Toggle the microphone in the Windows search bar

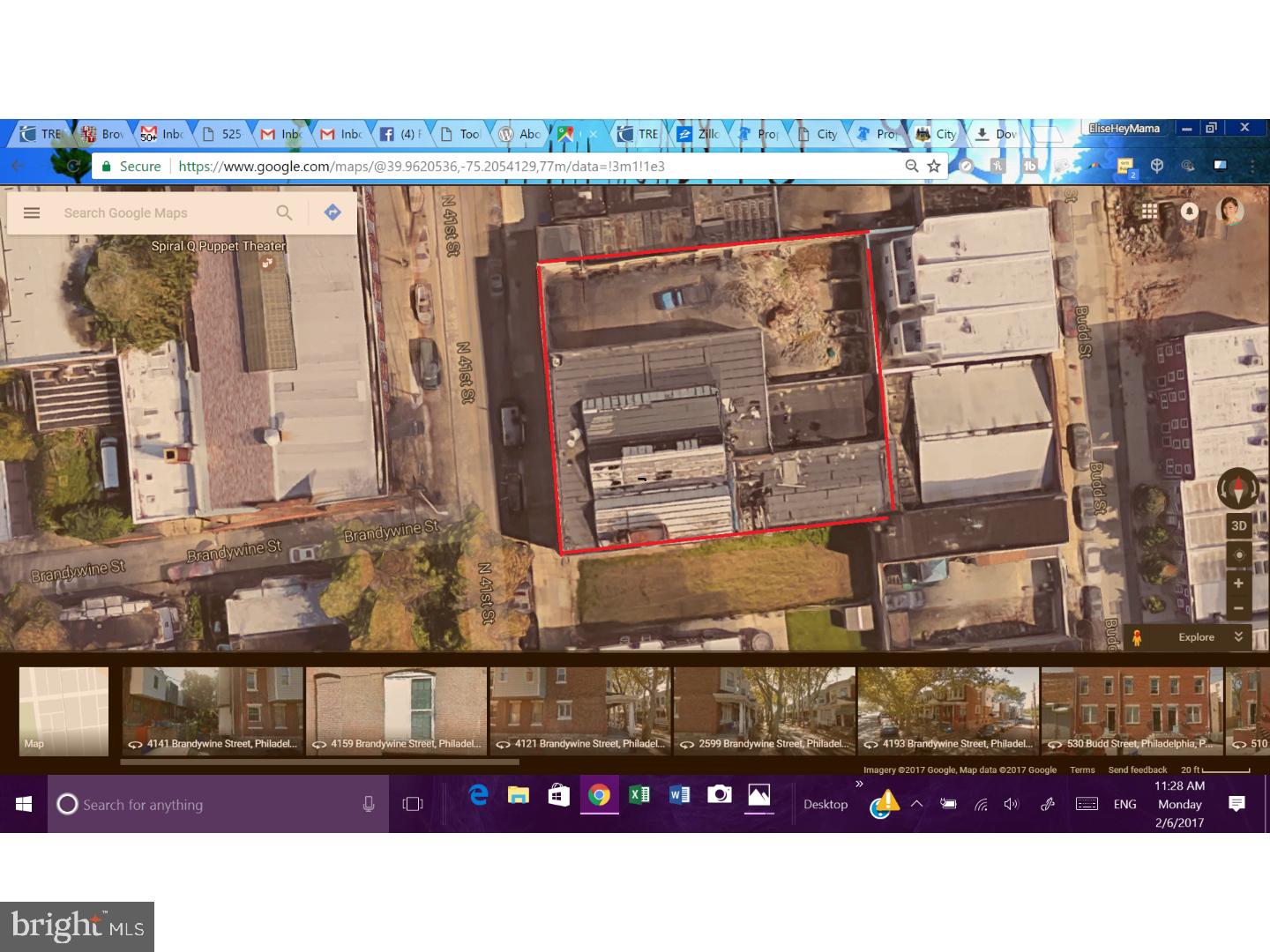pyautogui.click(x=369, y=804)
